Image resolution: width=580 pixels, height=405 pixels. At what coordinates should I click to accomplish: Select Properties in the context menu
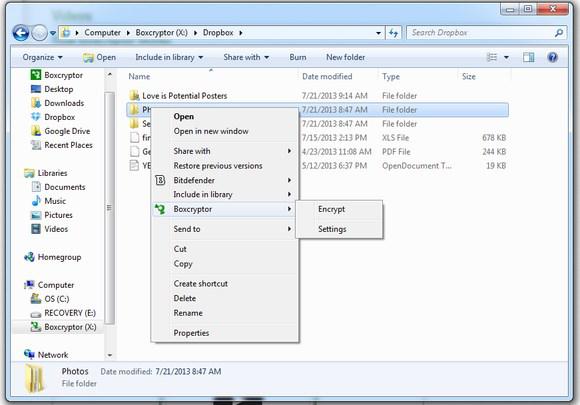(x=191, y=333)
